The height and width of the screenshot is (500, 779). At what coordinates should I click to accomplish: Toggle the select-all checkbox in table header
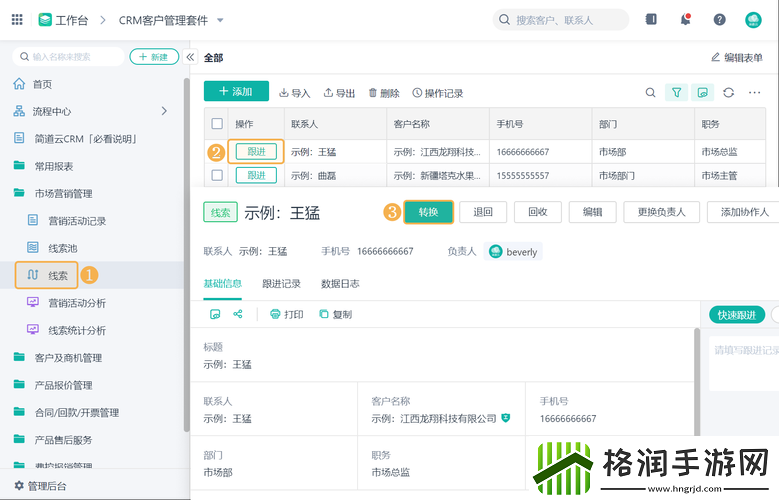217,123
